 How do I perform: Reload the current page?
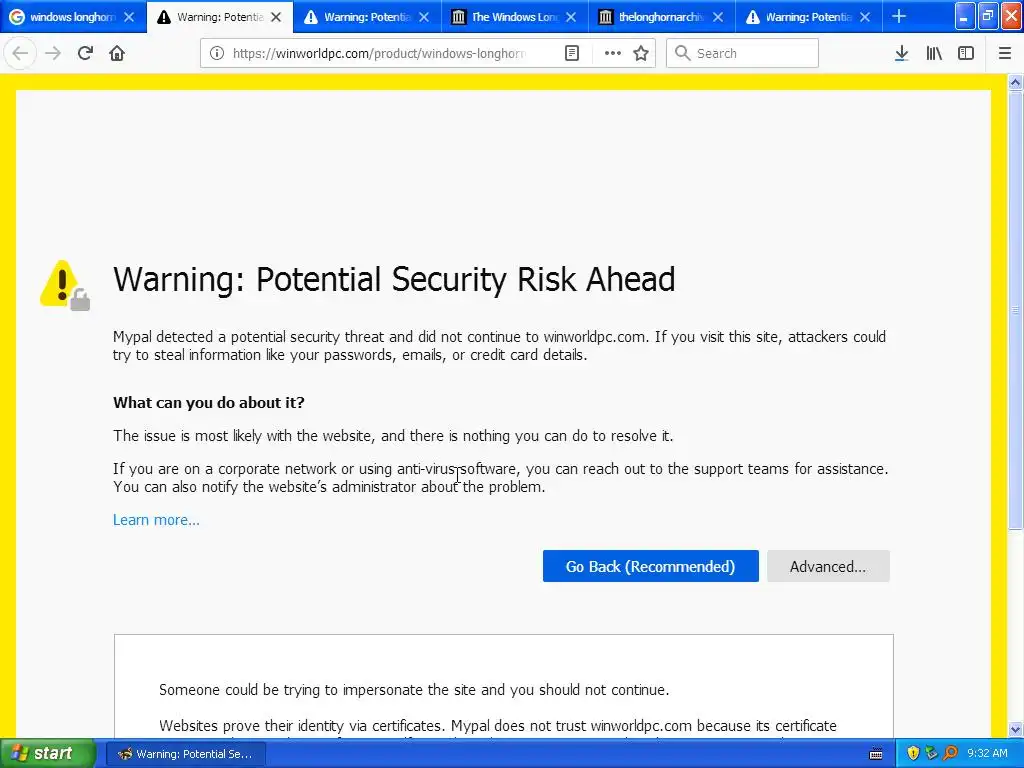pyautogui.click(x=85, y=53)
